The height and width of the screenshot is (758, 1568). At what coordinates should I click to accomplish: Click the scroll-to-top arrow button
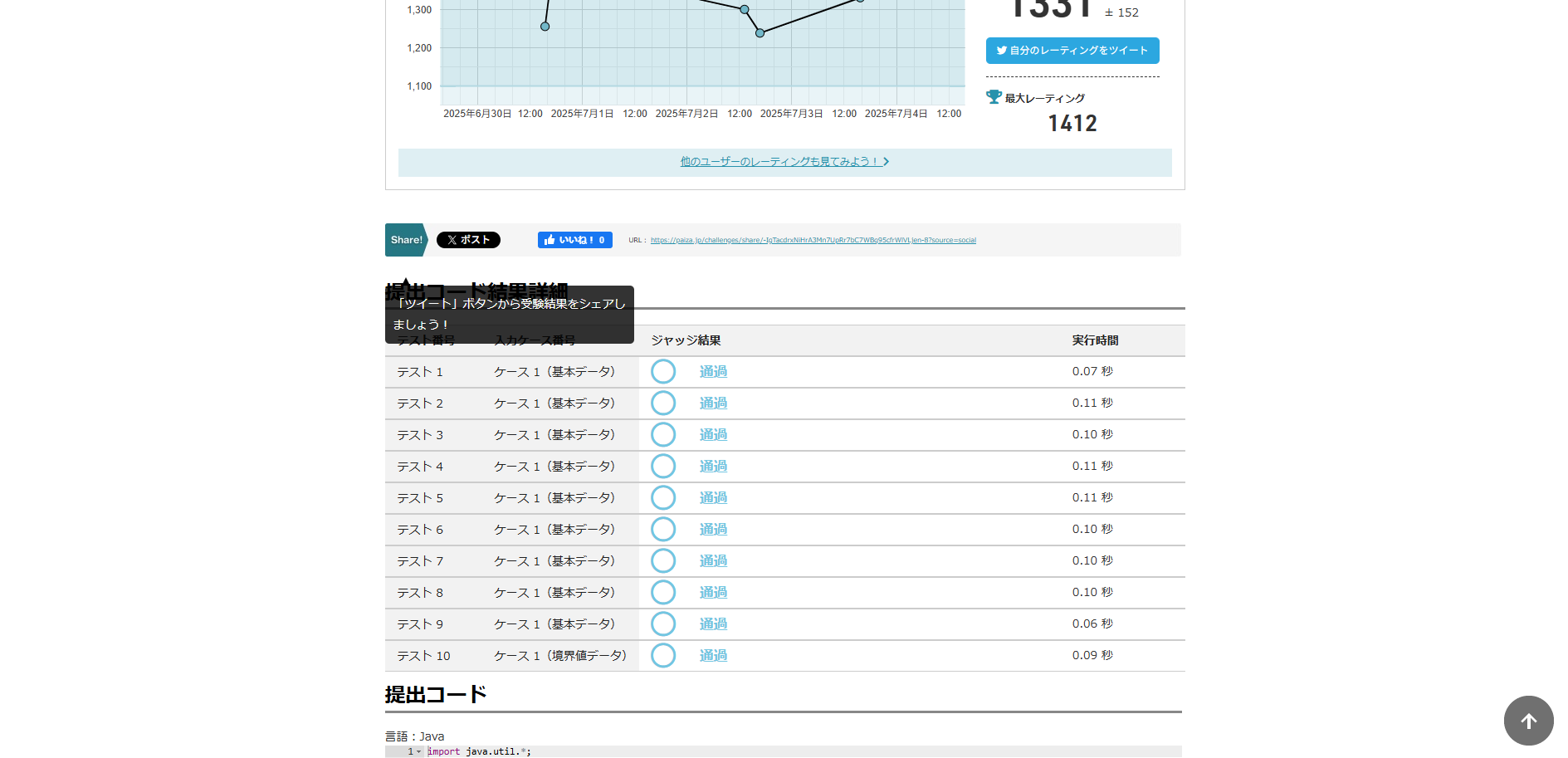click(1528, 721)
